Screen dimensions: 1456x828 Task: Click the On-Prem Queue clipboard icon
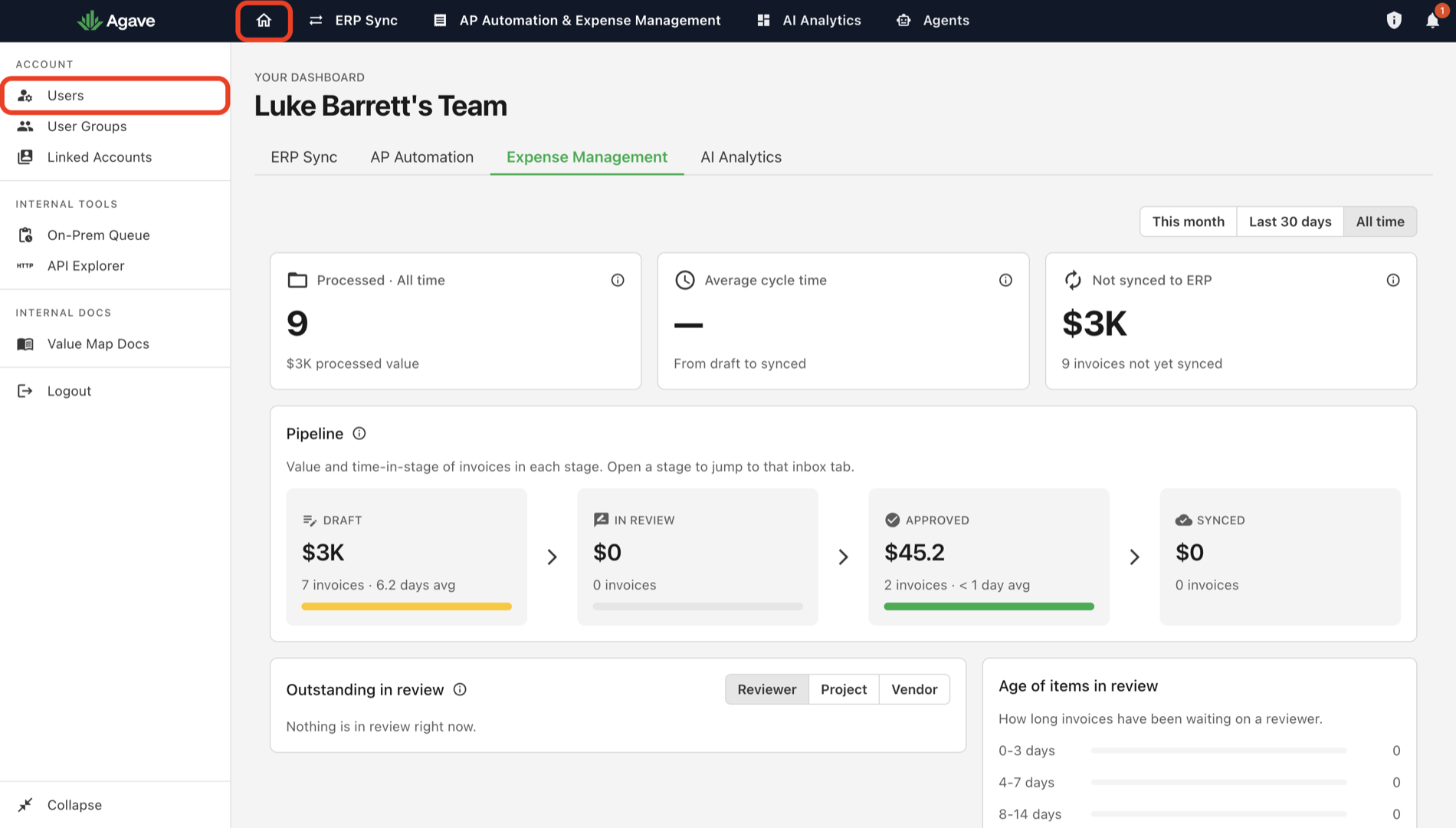(x=25, y=235)
